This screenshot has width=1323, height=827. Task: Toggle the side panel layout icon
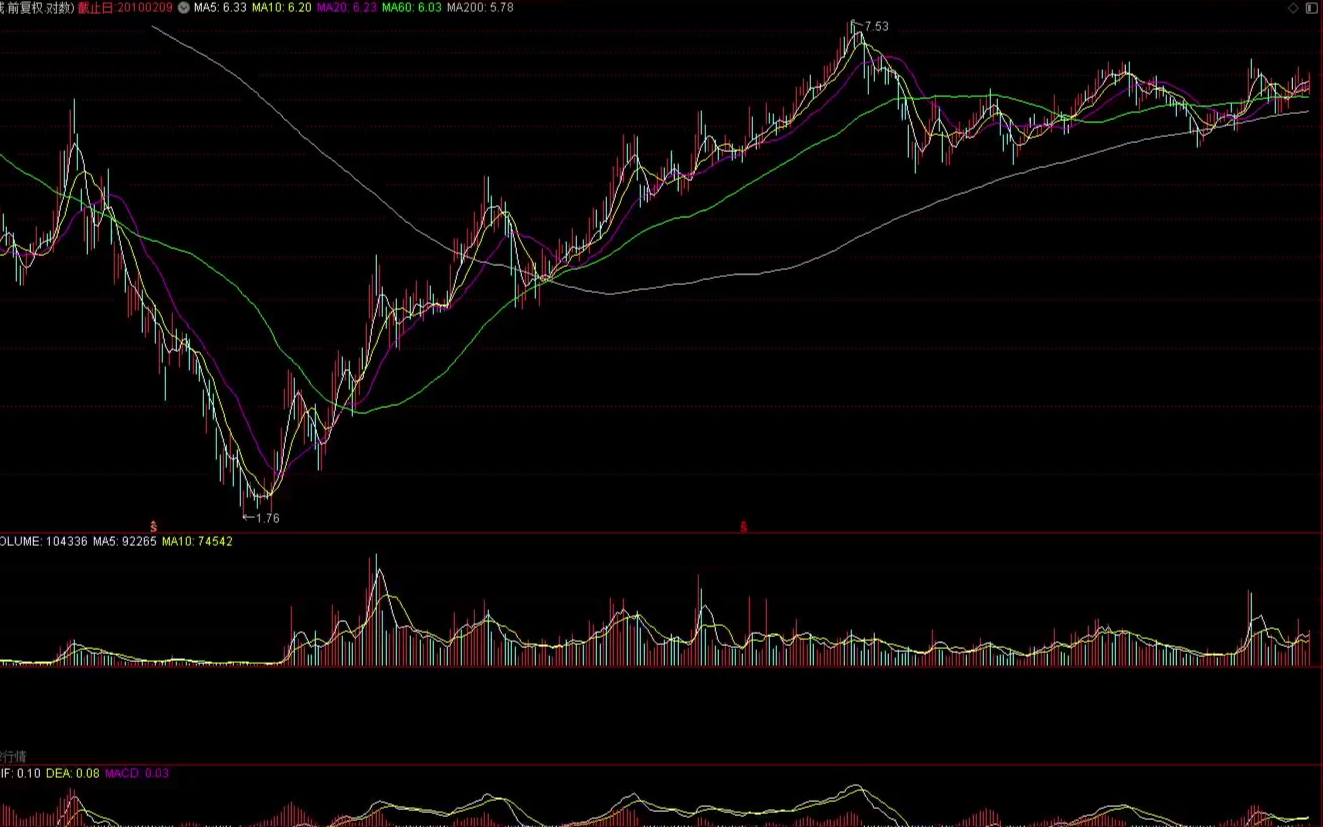click(1312, 8)
